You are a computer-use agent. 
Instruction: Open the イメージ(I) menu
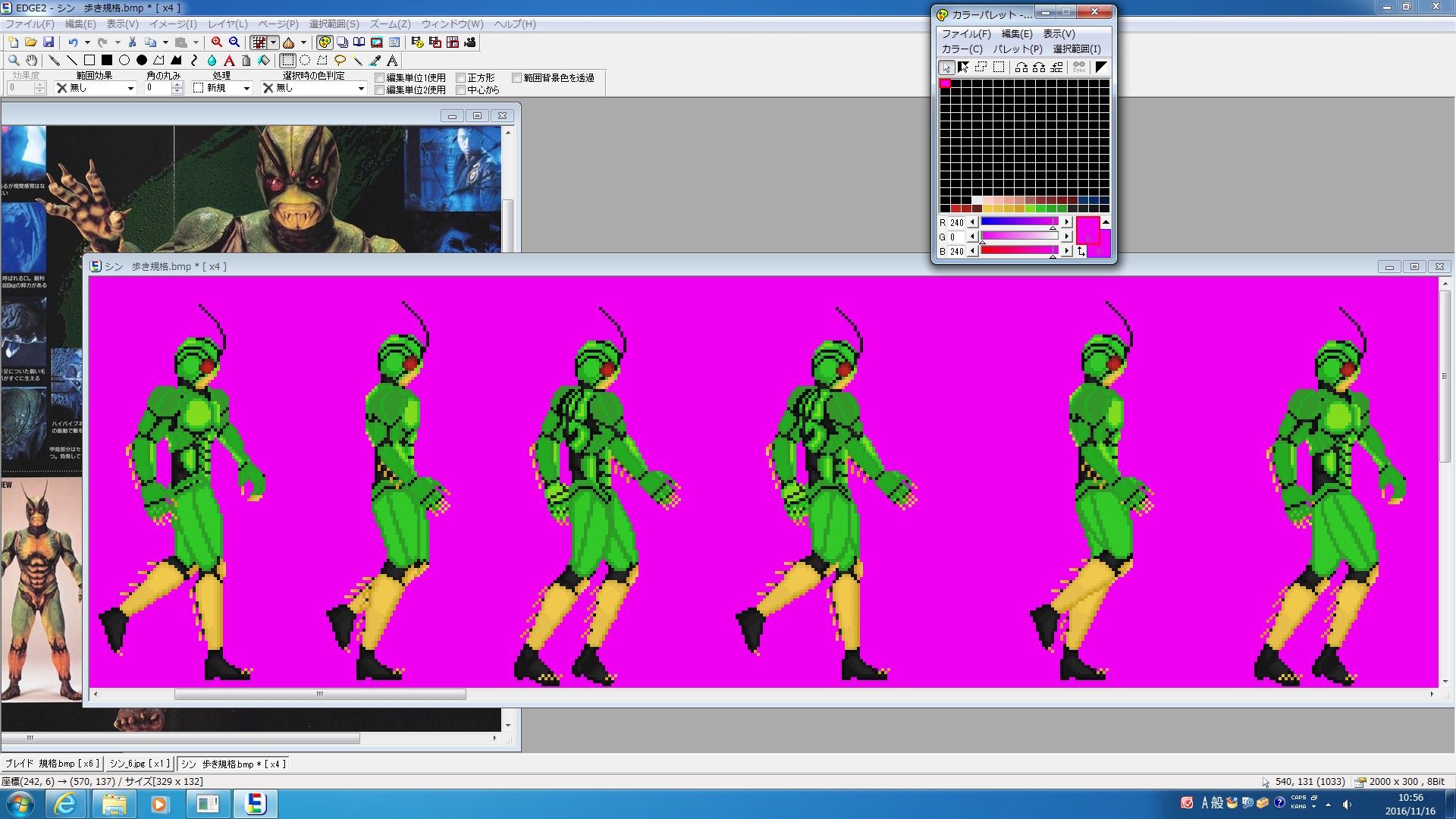pyautogui.click(x=173, y=24)
